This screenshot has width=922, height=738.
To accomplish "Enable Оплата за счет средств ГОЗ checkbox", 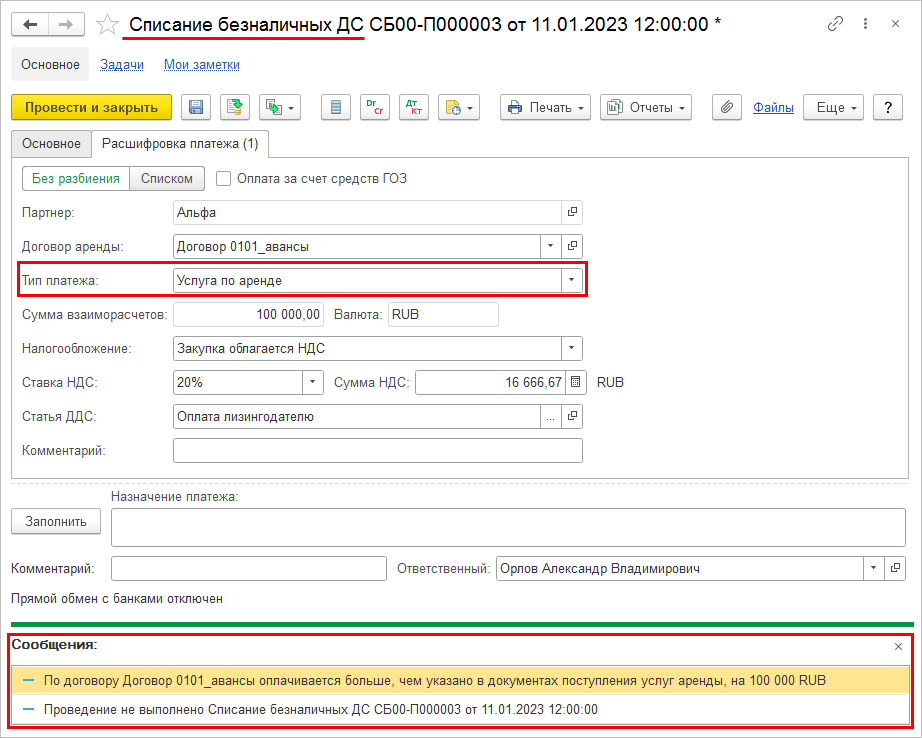I will pos(224,179).
